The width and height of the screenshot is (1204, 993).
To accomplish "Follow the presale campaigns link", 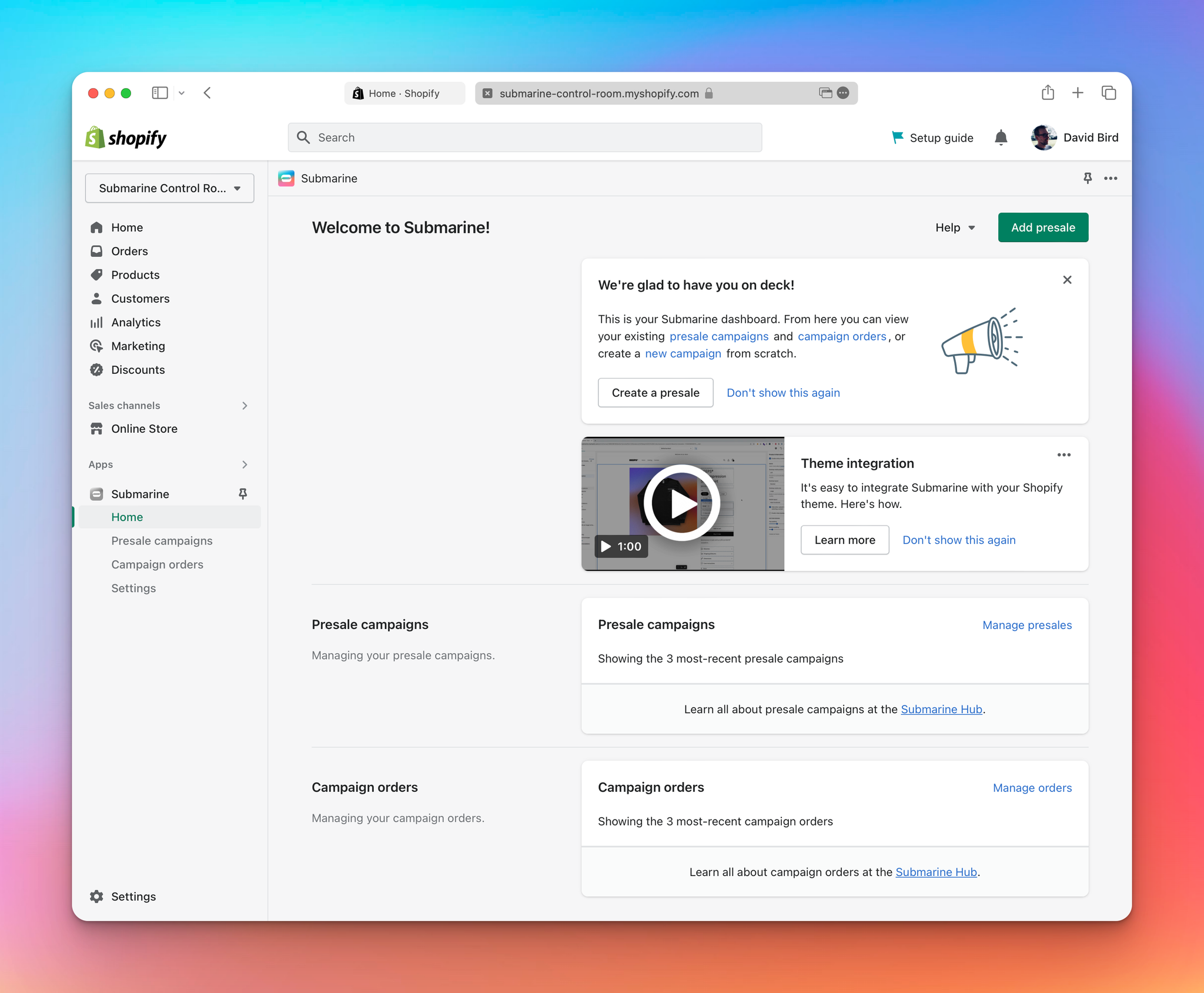I will click(719, 336).
